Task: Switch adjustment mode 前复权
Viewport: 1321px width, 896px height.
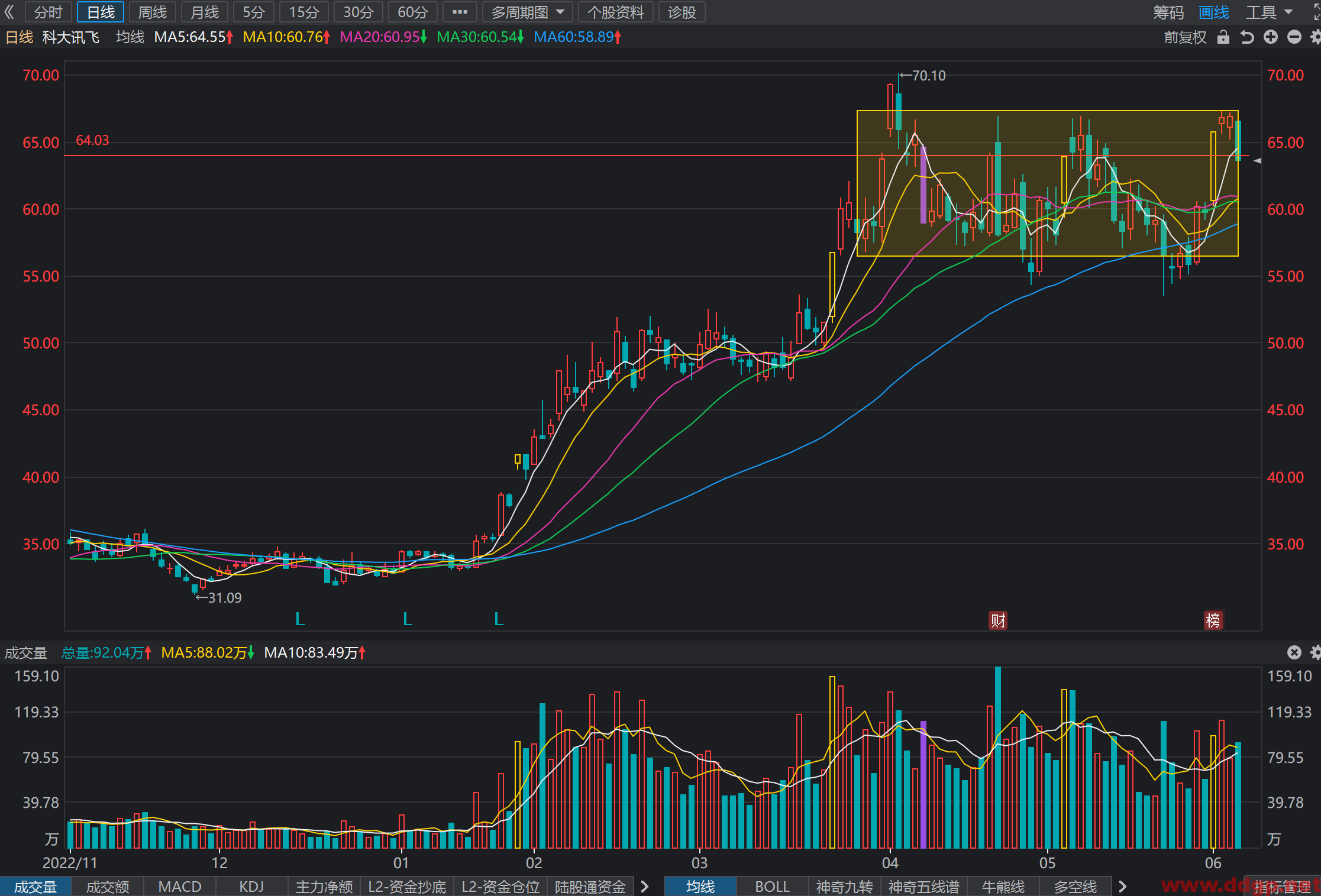Action: (x=1185, y=37)
